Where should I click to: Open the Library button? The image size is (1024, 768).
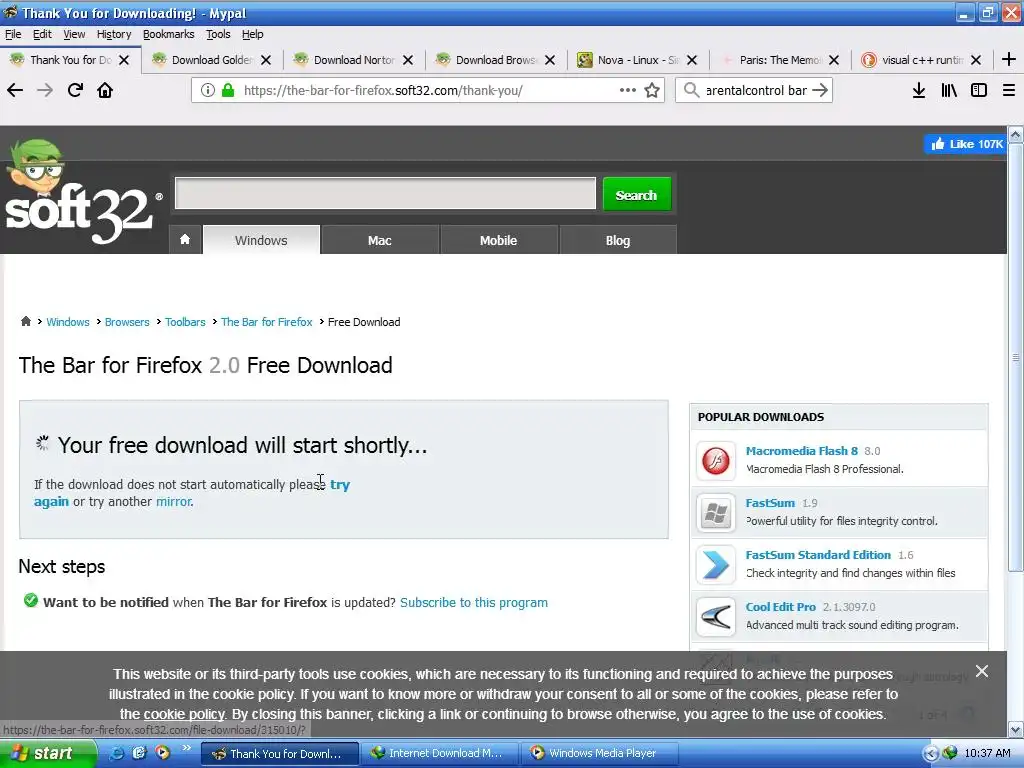pos(949,90)
